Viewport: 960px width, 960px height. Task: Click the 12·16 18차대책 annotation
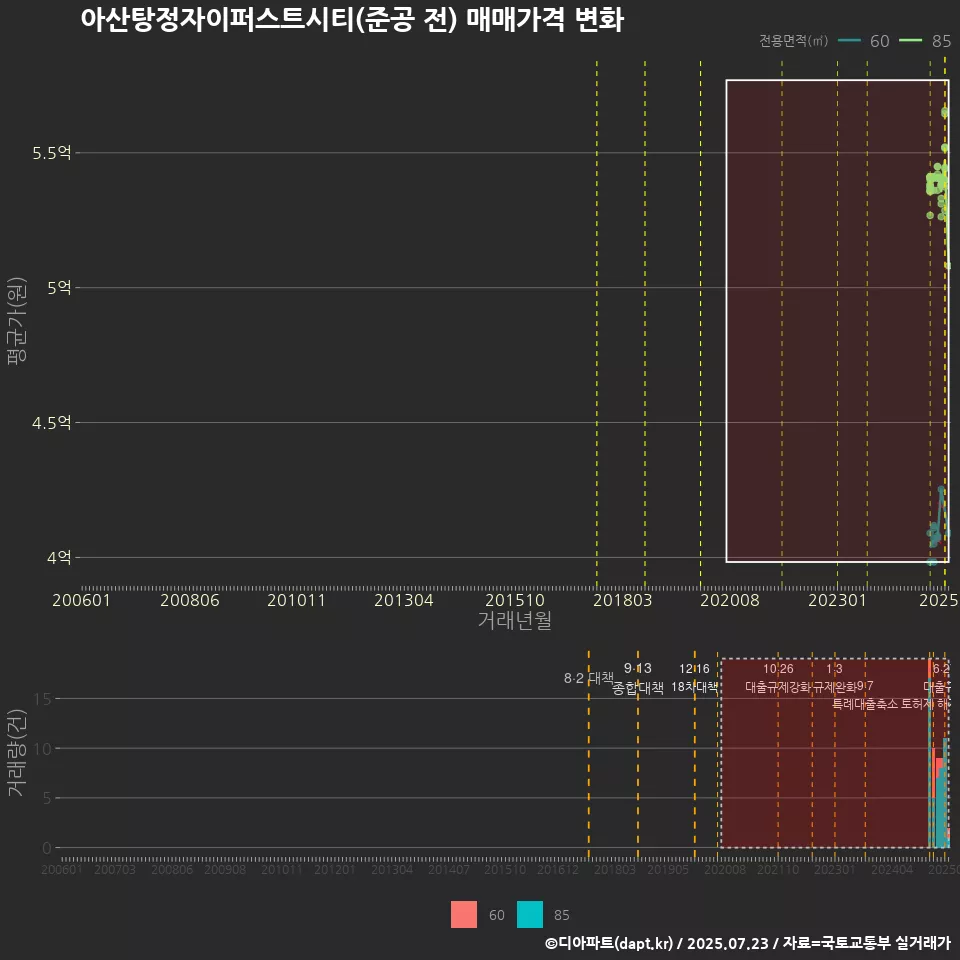[694, 678]
